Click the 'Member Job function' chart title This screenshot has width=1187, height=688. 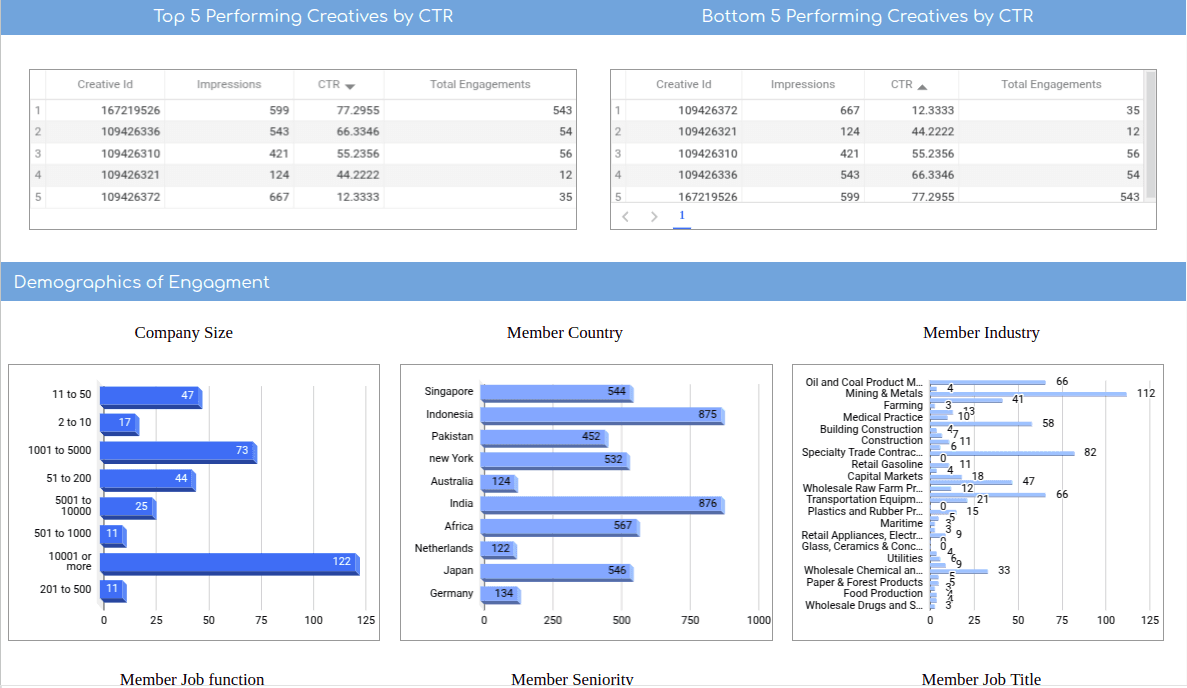click(192, 679)
